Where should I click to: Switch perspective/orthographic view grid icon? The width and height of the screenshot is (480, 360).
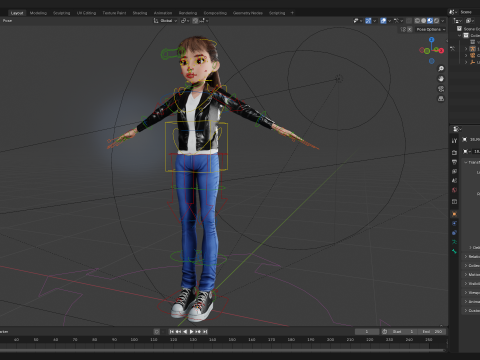pyautogui.click(x=441, y=99)
